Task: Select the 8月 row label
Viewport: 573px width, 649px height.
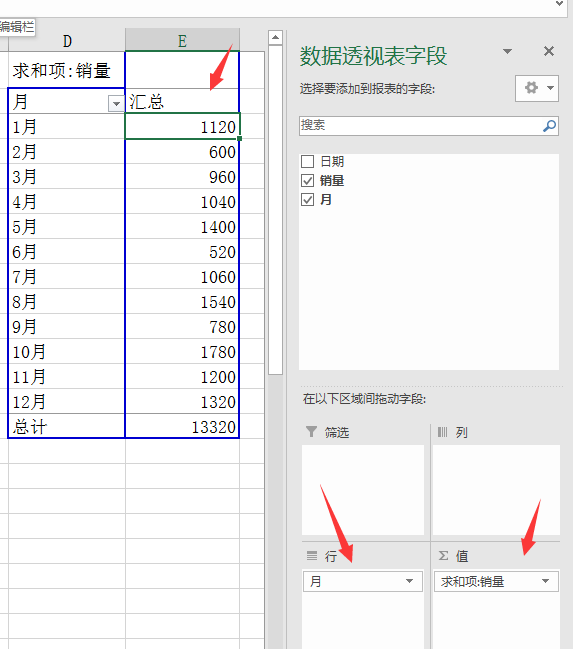Action: click(x=66, y=301)
